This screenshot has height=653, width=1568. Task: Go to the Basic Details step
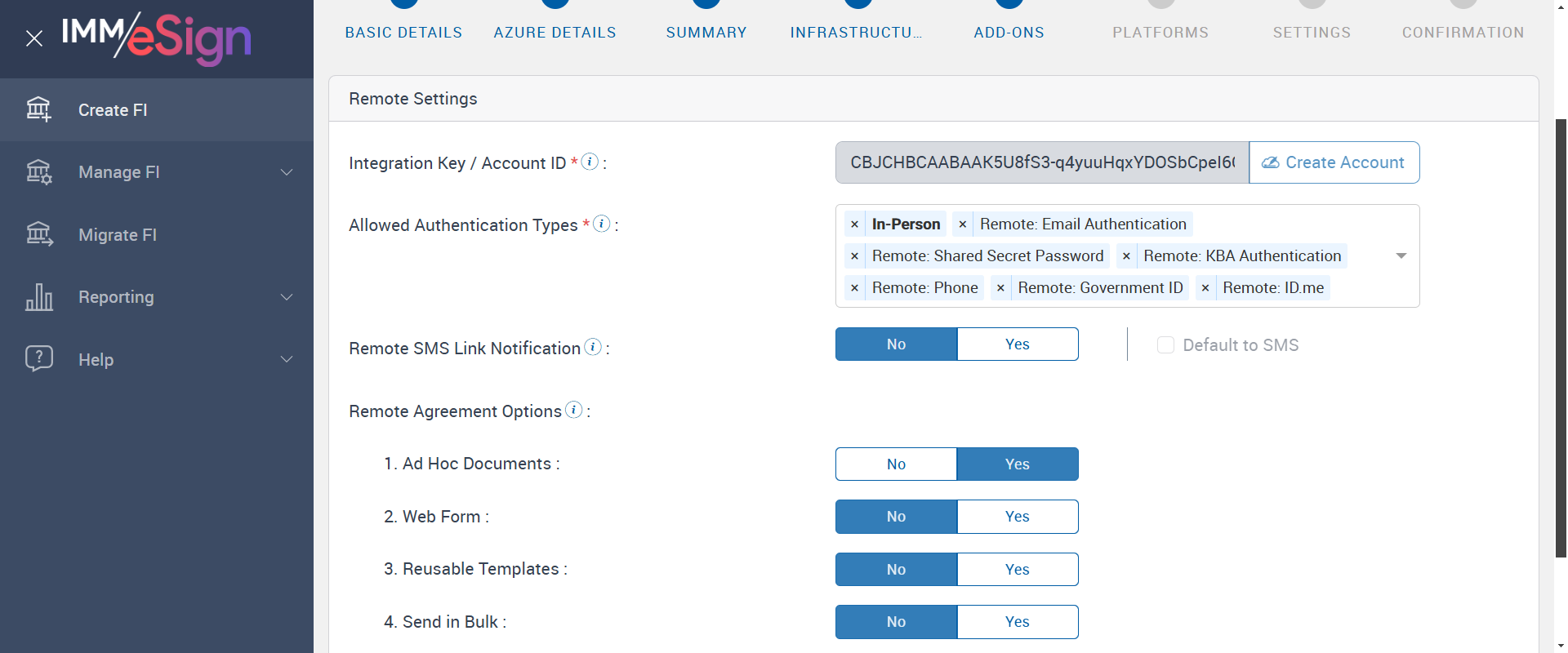point(403,33)
